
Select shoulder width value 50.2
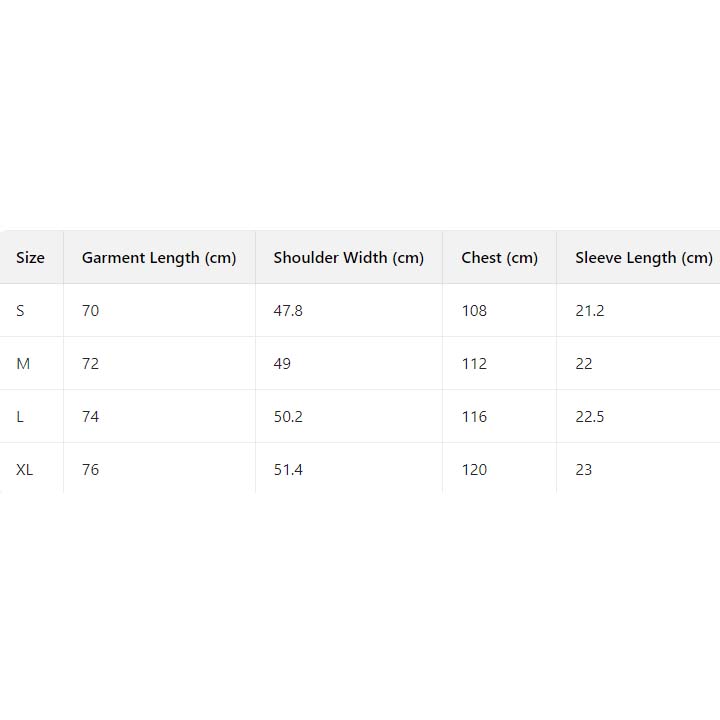tap(288, 417)
